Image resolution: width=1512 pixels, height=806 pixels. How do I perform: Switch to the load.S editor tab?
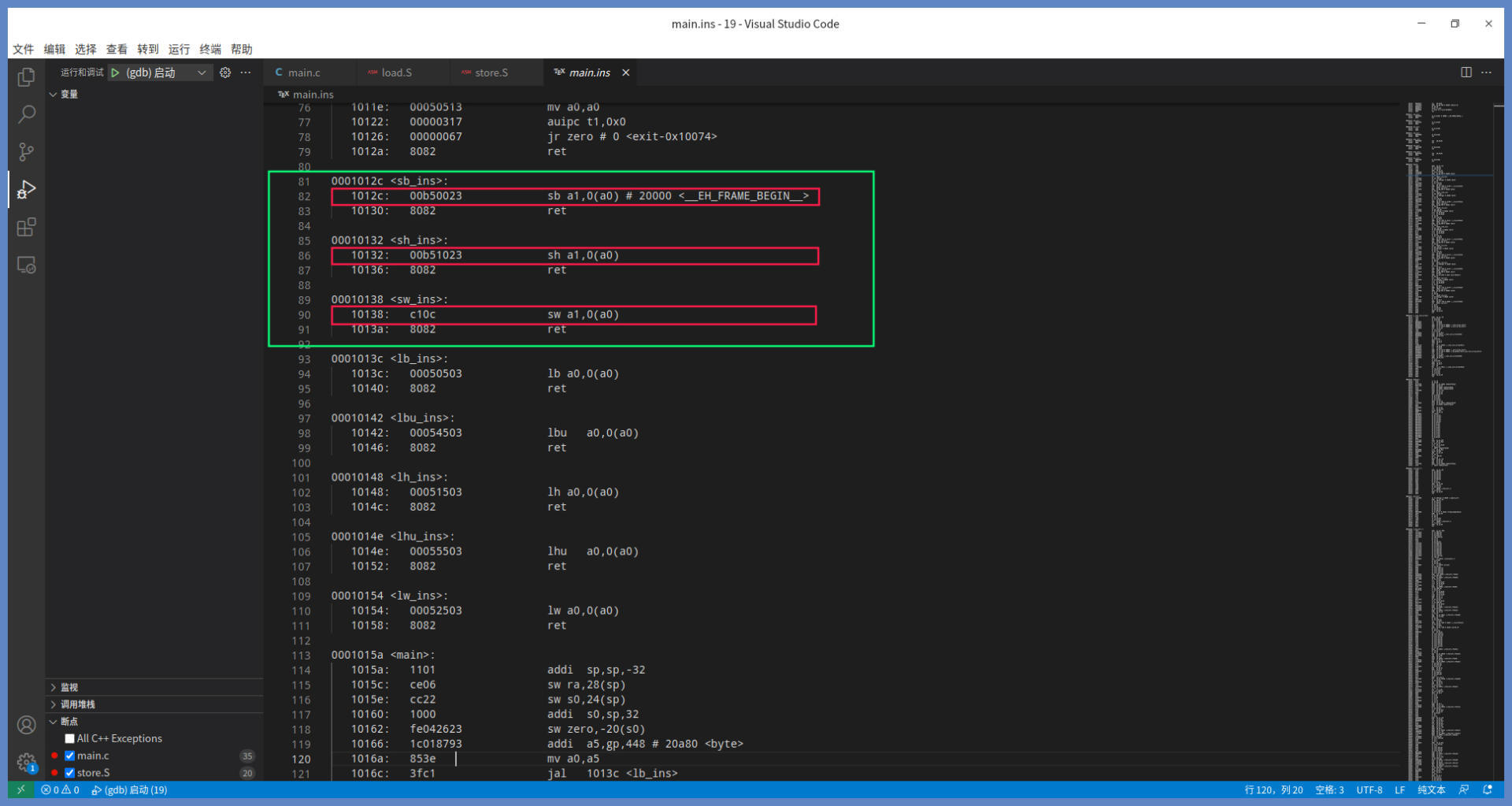pyautogui.click(x=396, y=72)
